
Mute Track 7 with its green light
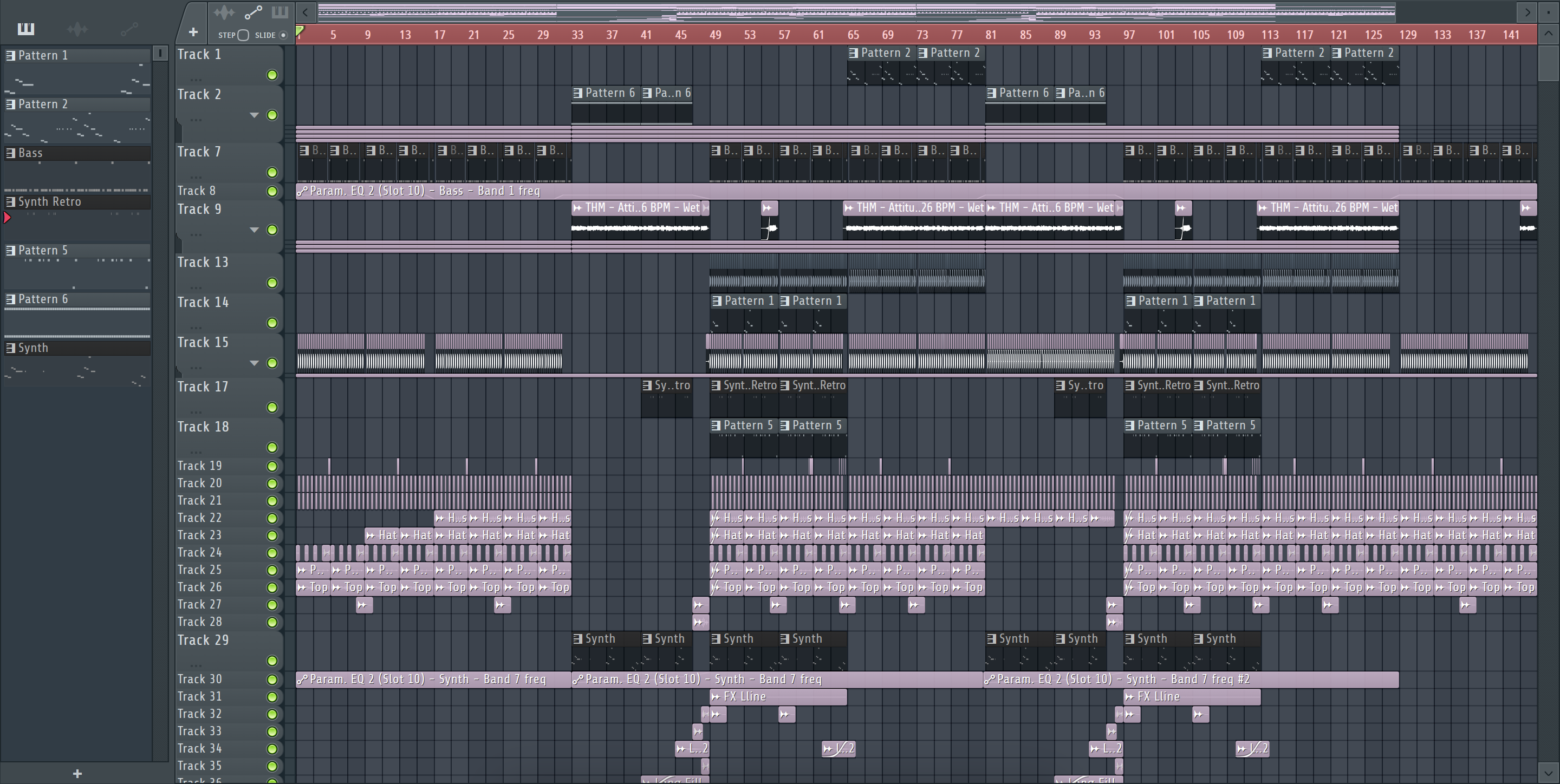coord(272,173)
